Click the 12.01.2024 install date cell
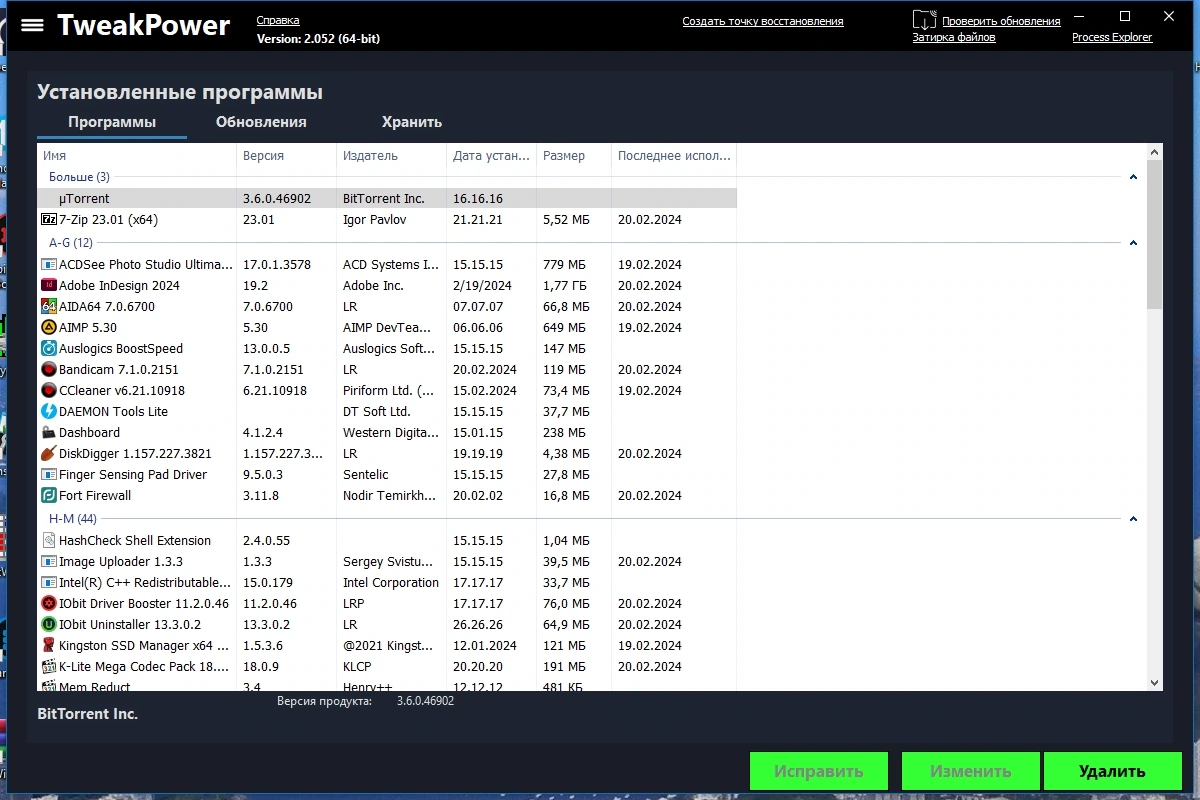Viewport: 1200px width, 800px height. [485, 646]
